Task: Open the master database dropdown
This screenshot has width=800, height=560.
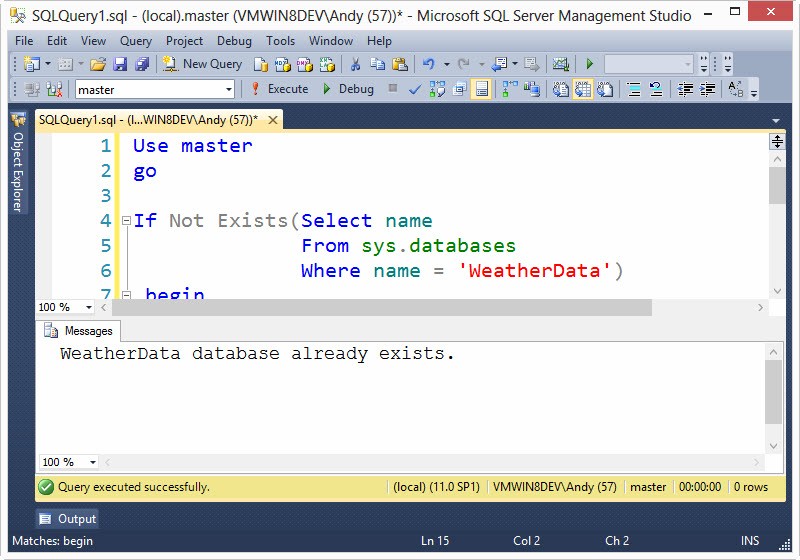Action: [x=229, y=89]
